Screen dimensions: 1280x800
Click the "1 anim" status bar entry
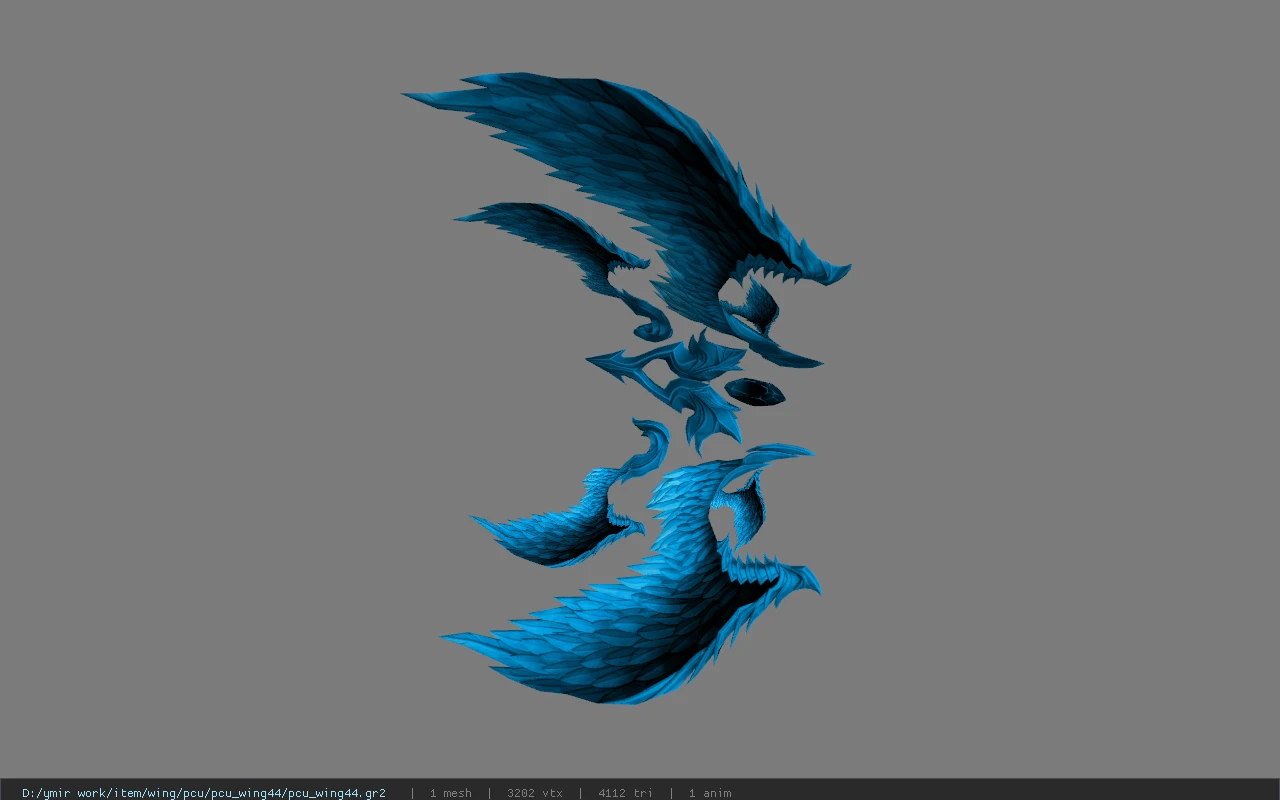coord(710,793)
